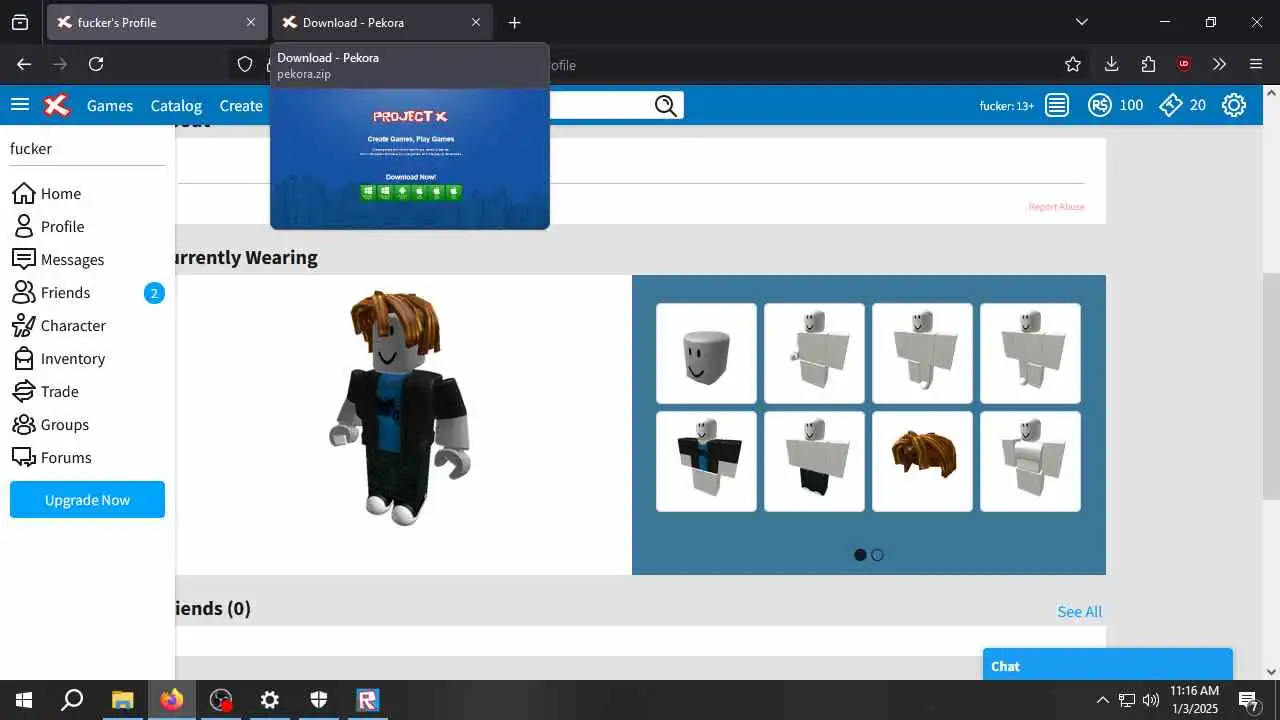Reload the current page
This screenshot has width=1280, height=720.
(96, 64)
